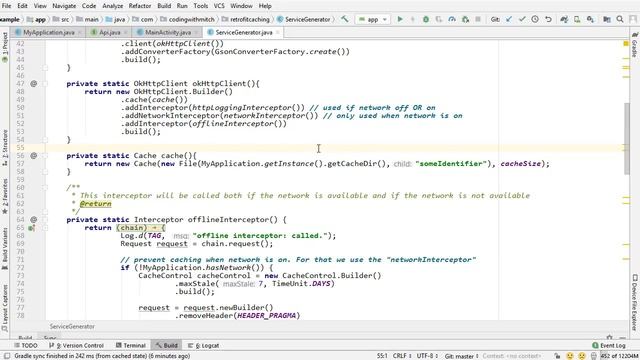Open the File menu
This screenshot has height=360, width=640.
pyautogui.click(x=7, y=6)
